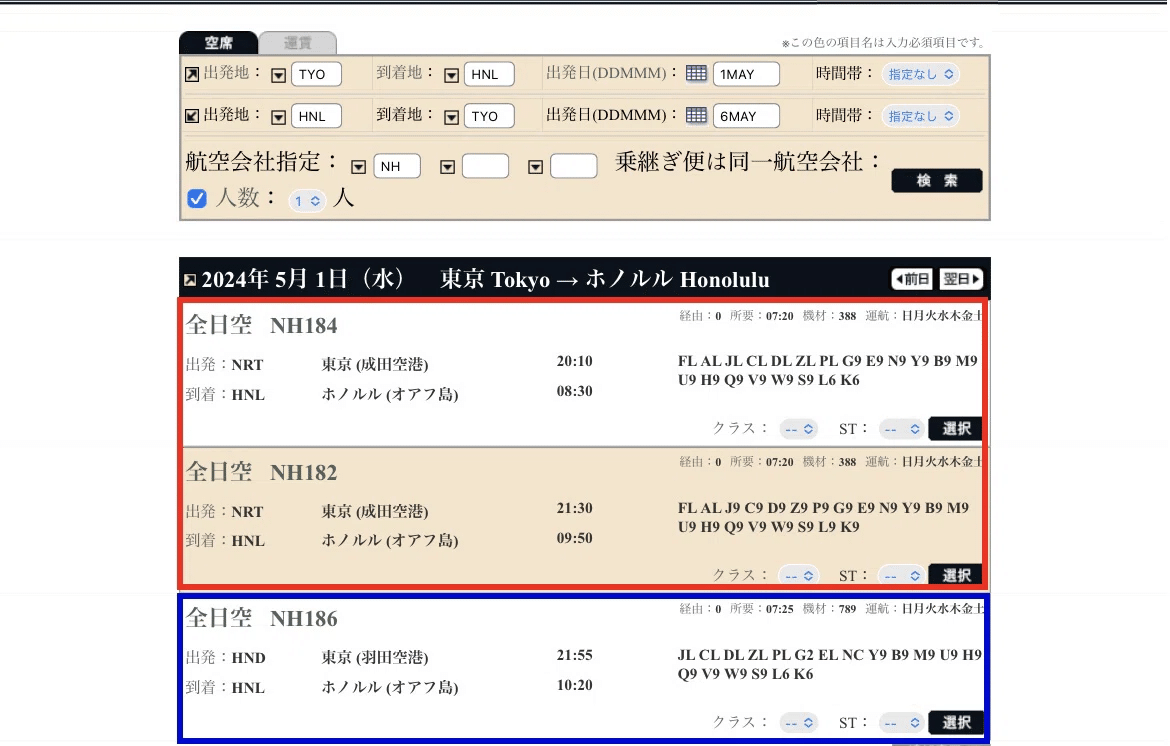Open the passenger count selector
Screen dimensions: 1170x746
pyautogui.click(x=307, y=201)
